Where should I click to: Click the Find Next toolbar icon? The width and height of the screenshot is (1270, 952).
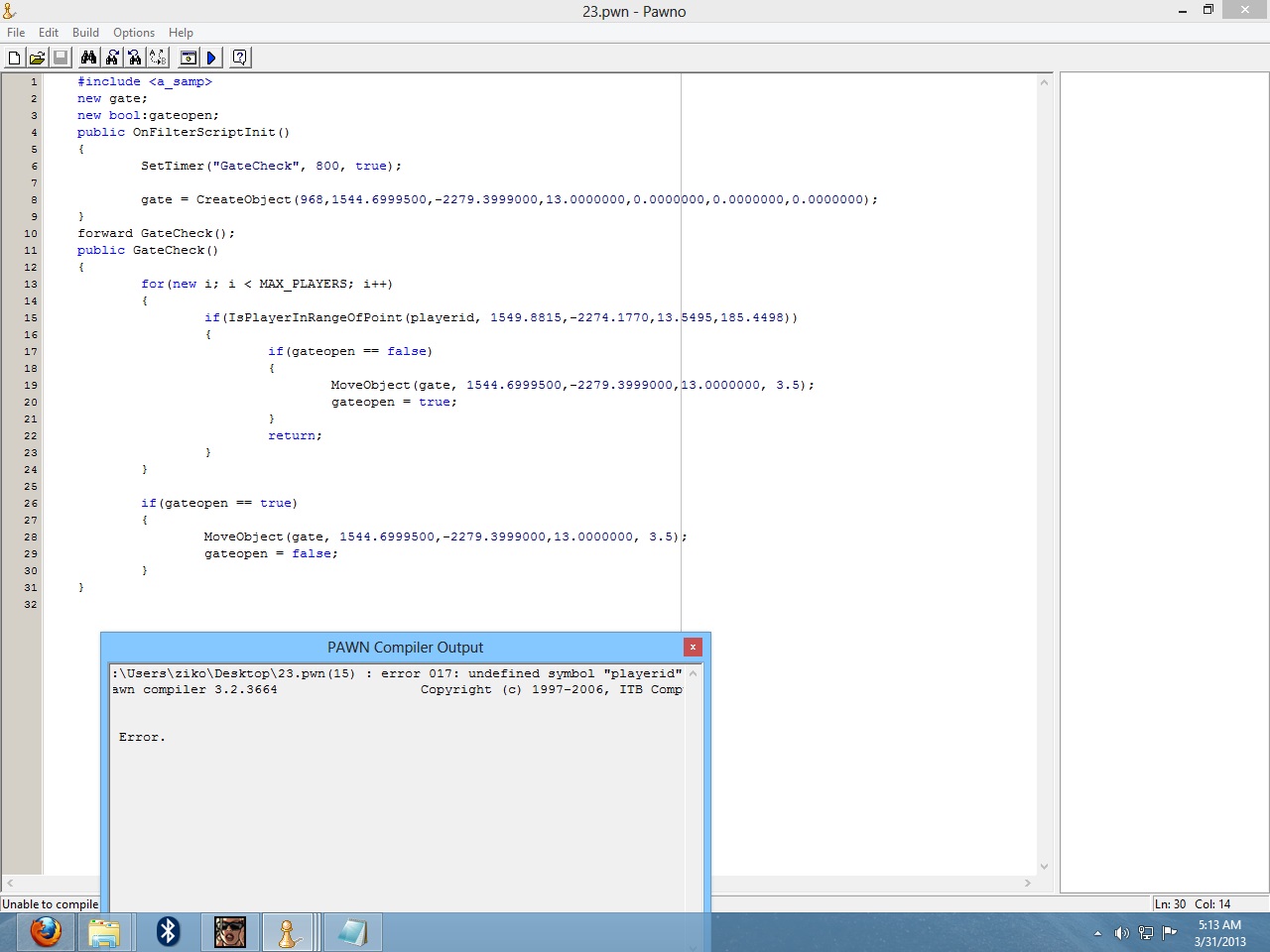tap(112, 58)
